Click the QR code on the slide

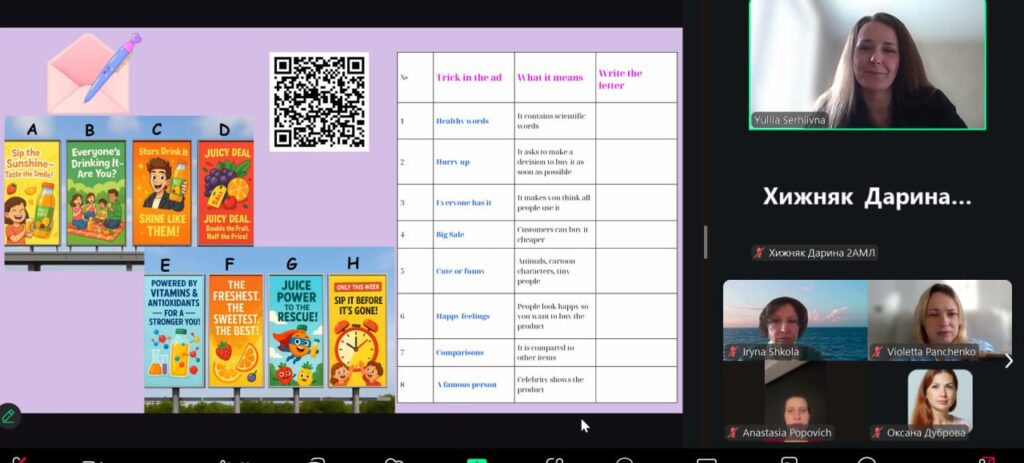(319, 101)
